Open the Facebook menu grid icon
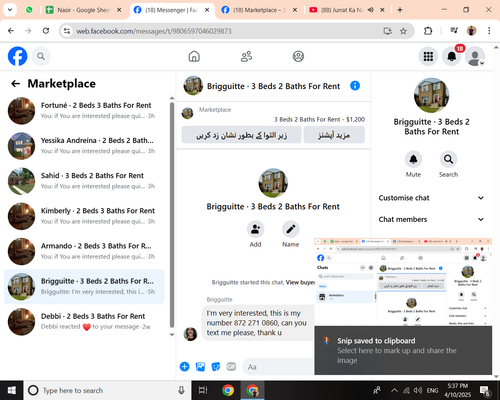500x400 pixels. click(428, 56)
